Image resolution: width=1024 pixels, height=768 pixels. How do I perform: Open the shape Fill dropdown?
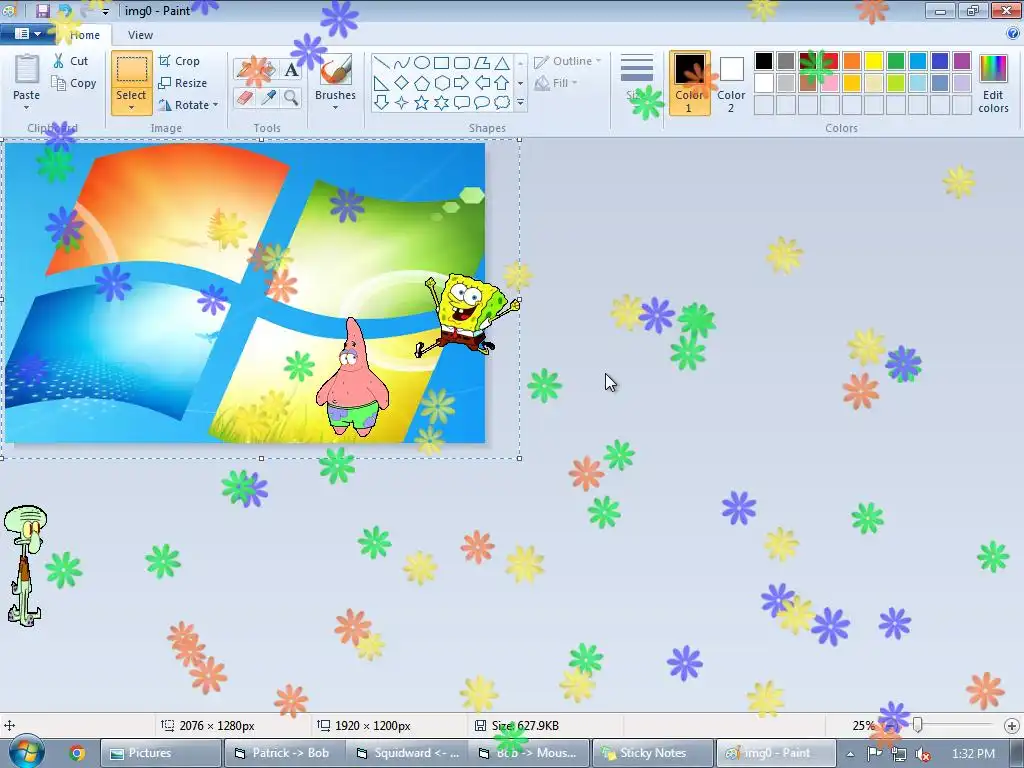tap(556, 83)
